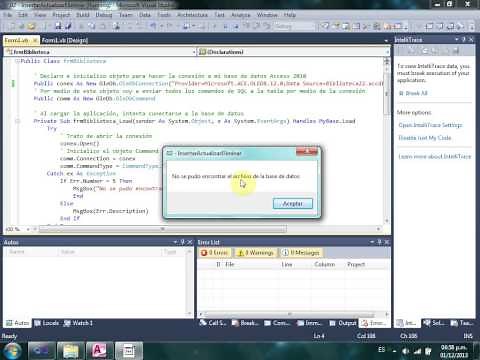This screenshot has width=480, height=360.
Task: Switch to the Watch 1 tab
Action: [78, 323]
